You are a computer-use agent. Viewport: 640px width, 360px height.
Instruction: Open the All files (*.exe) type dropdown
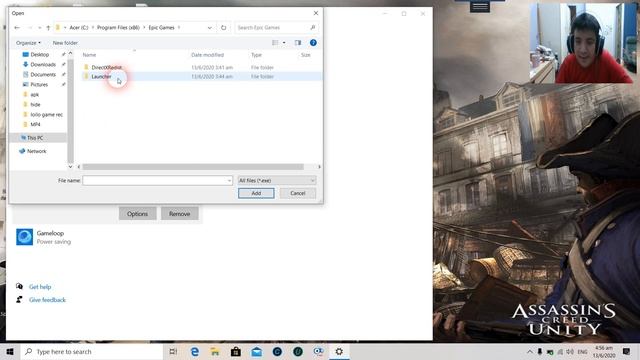click(x=277, y=180)
